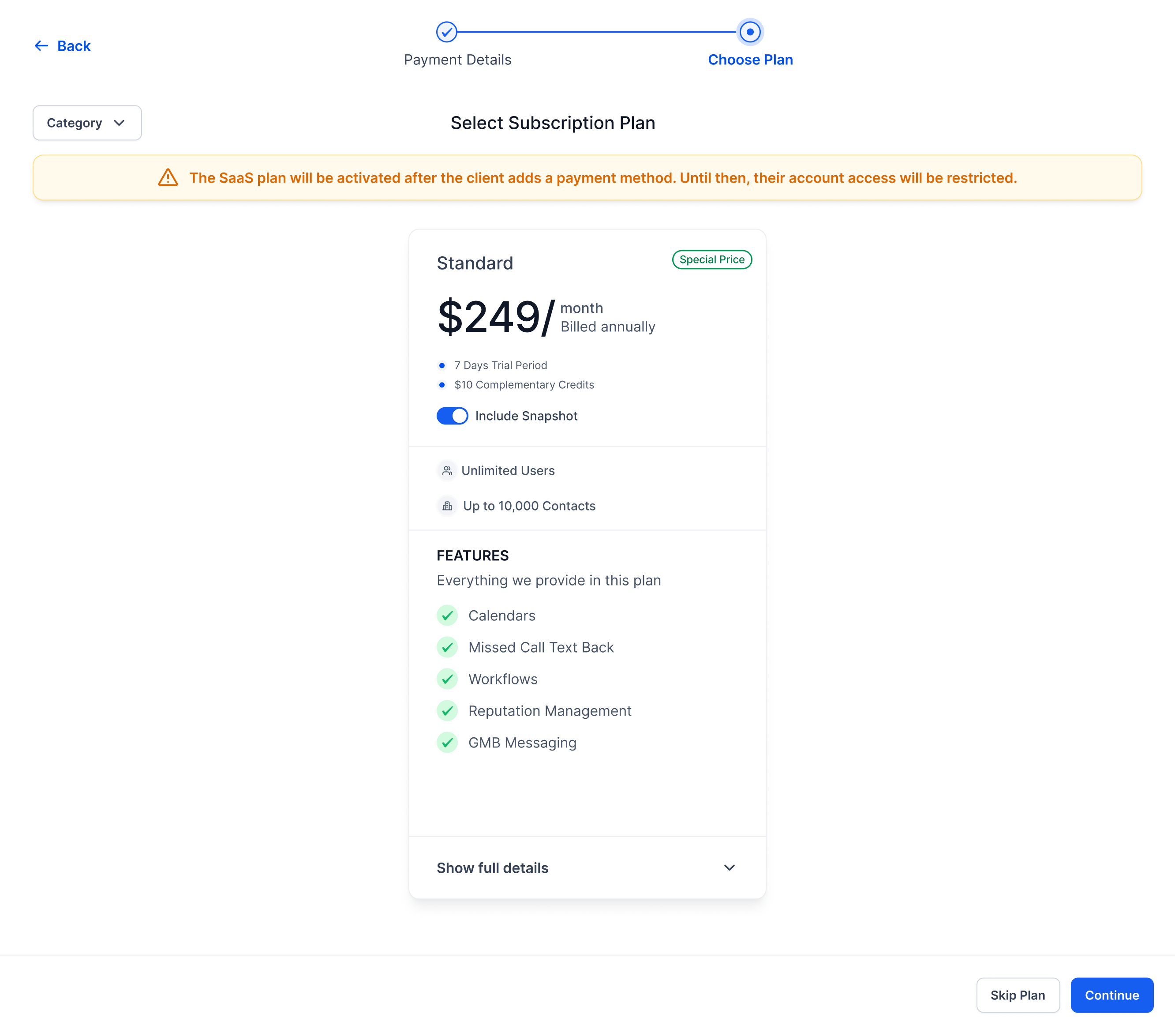
Task: Click the chevron next to Show full details
Action: pos(729,867)
